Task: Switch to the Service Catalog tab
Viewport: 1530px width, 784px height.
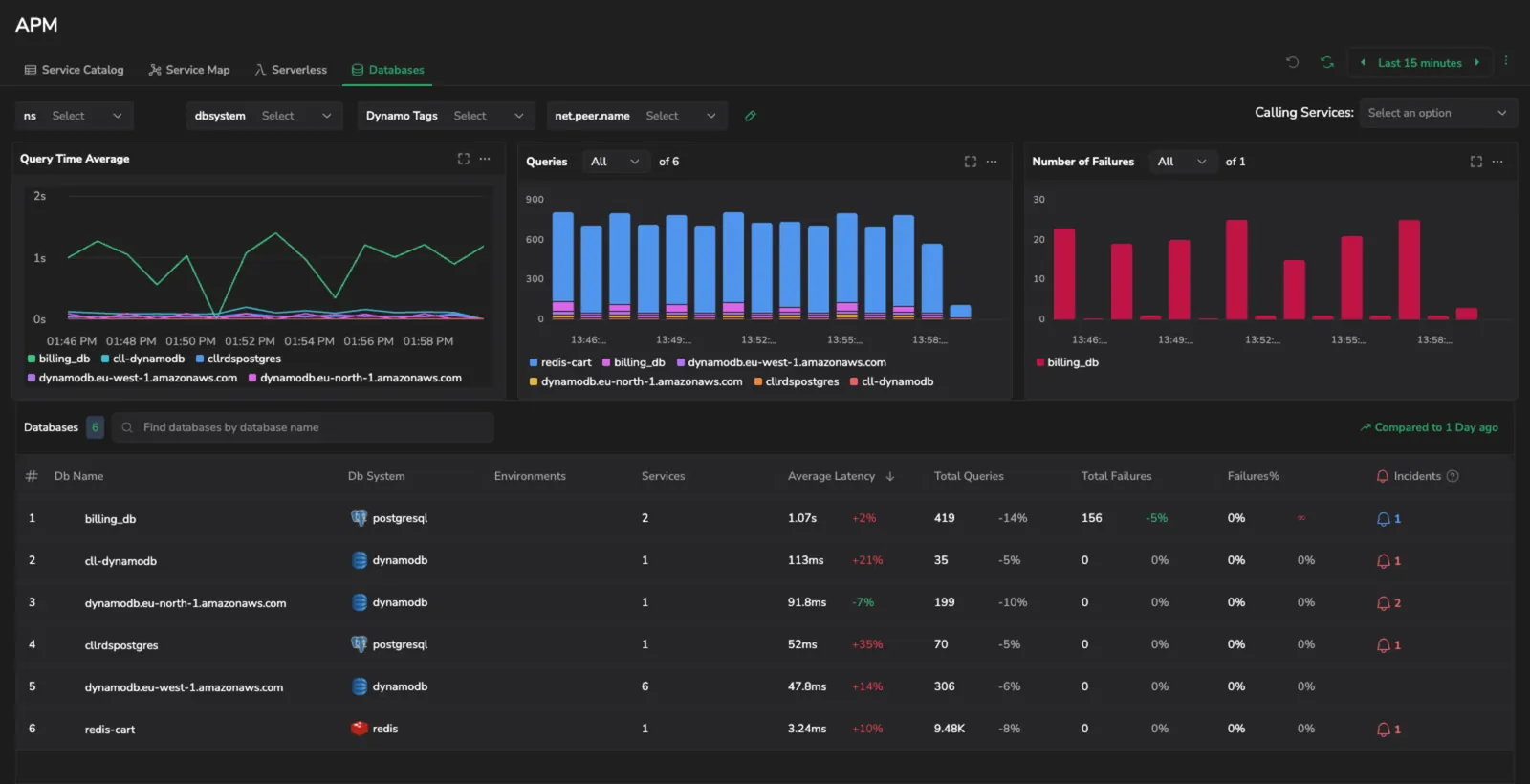Action: 74,70
